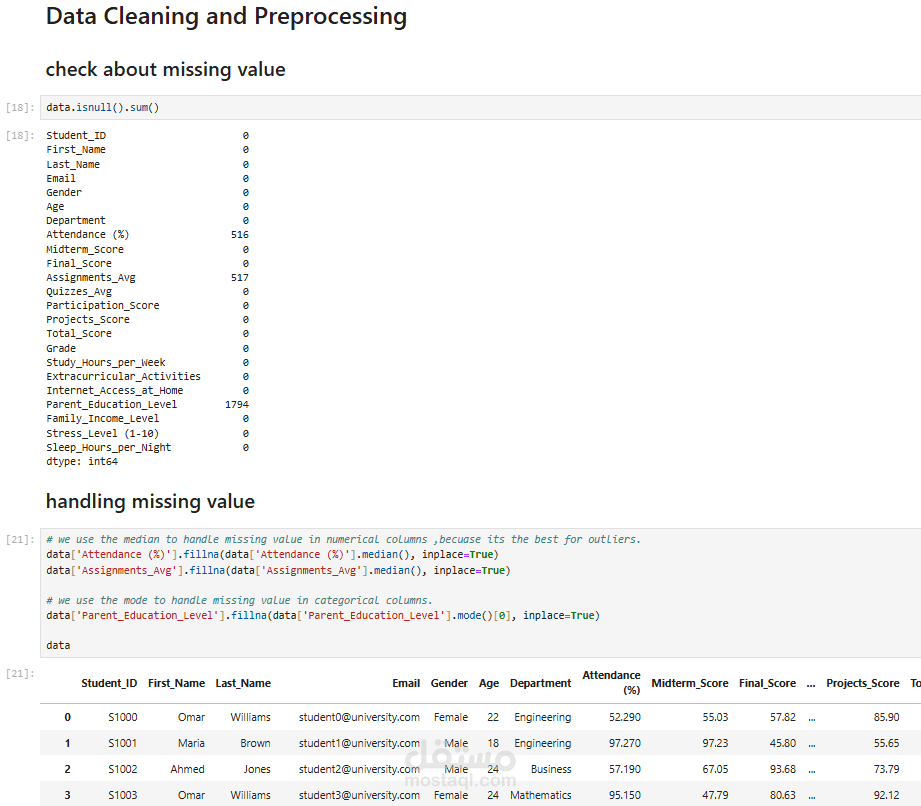Click the Parent_Education_Level 1794 output line
This screenshot has height=806, width=921.
[x=147, y=405]
